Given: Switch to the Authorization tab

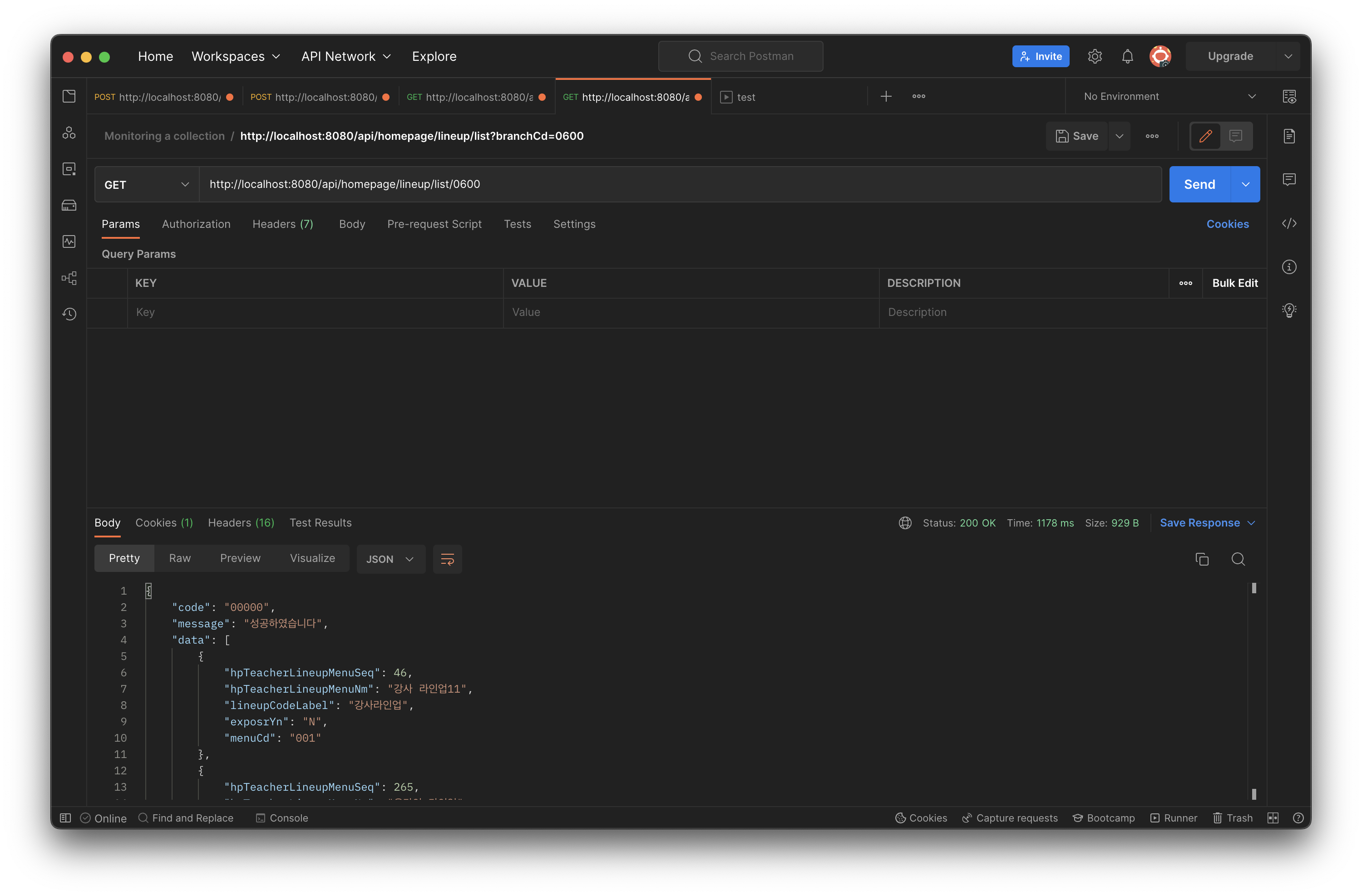Looking at the screenshot, I should [x=196, y=224].
